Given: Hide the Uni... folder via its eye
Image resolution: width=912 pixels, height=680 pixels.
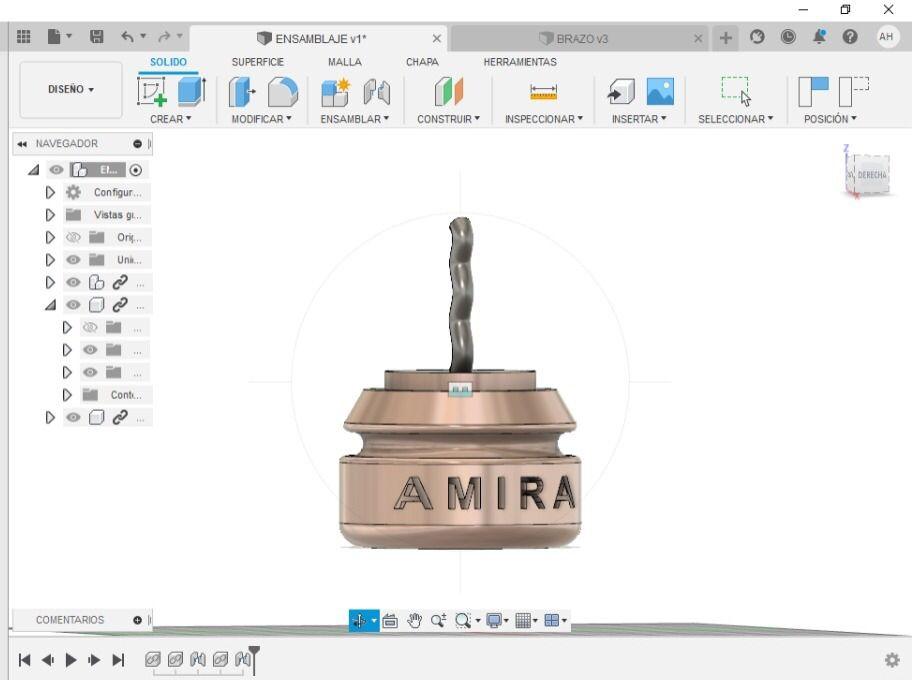Looking at the screenshot, I should point(73,259).
